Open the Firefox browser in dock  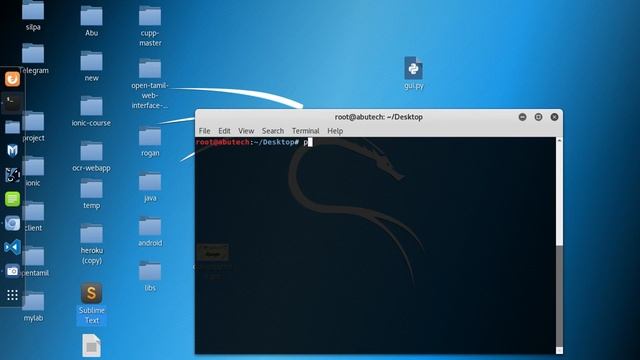(12, 79)
